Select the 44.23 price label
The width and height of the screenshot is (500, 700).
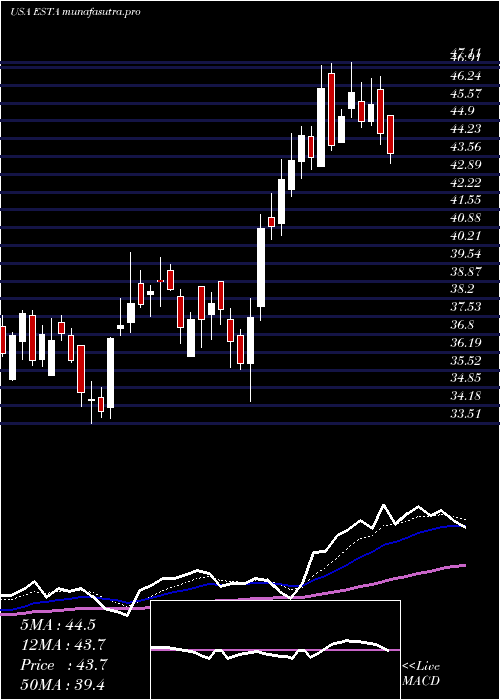(x=466, y=129)
